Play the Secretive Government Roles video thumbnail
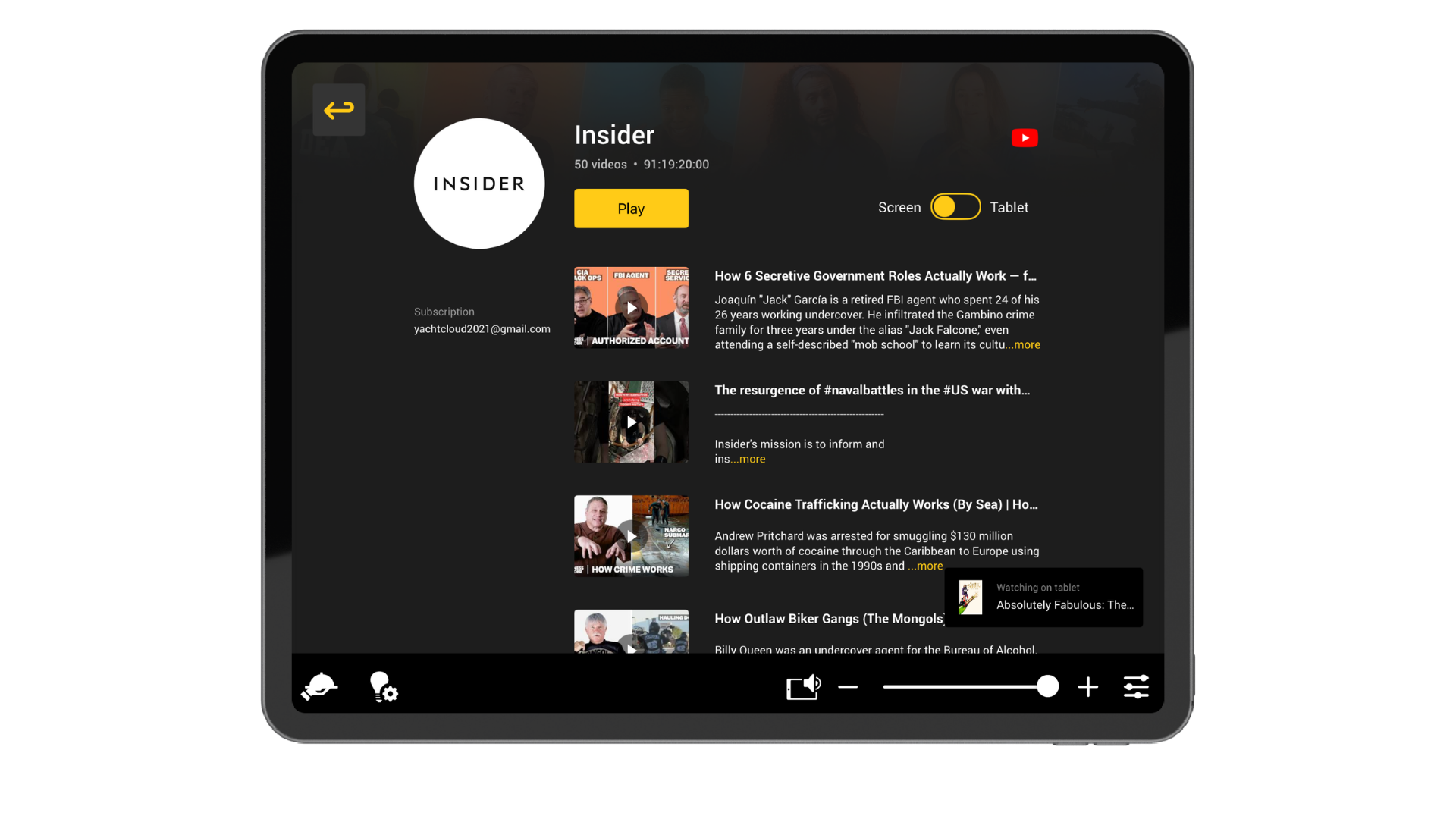The height and width of the screenshot is (819, 1456). (x=631, y=308)
